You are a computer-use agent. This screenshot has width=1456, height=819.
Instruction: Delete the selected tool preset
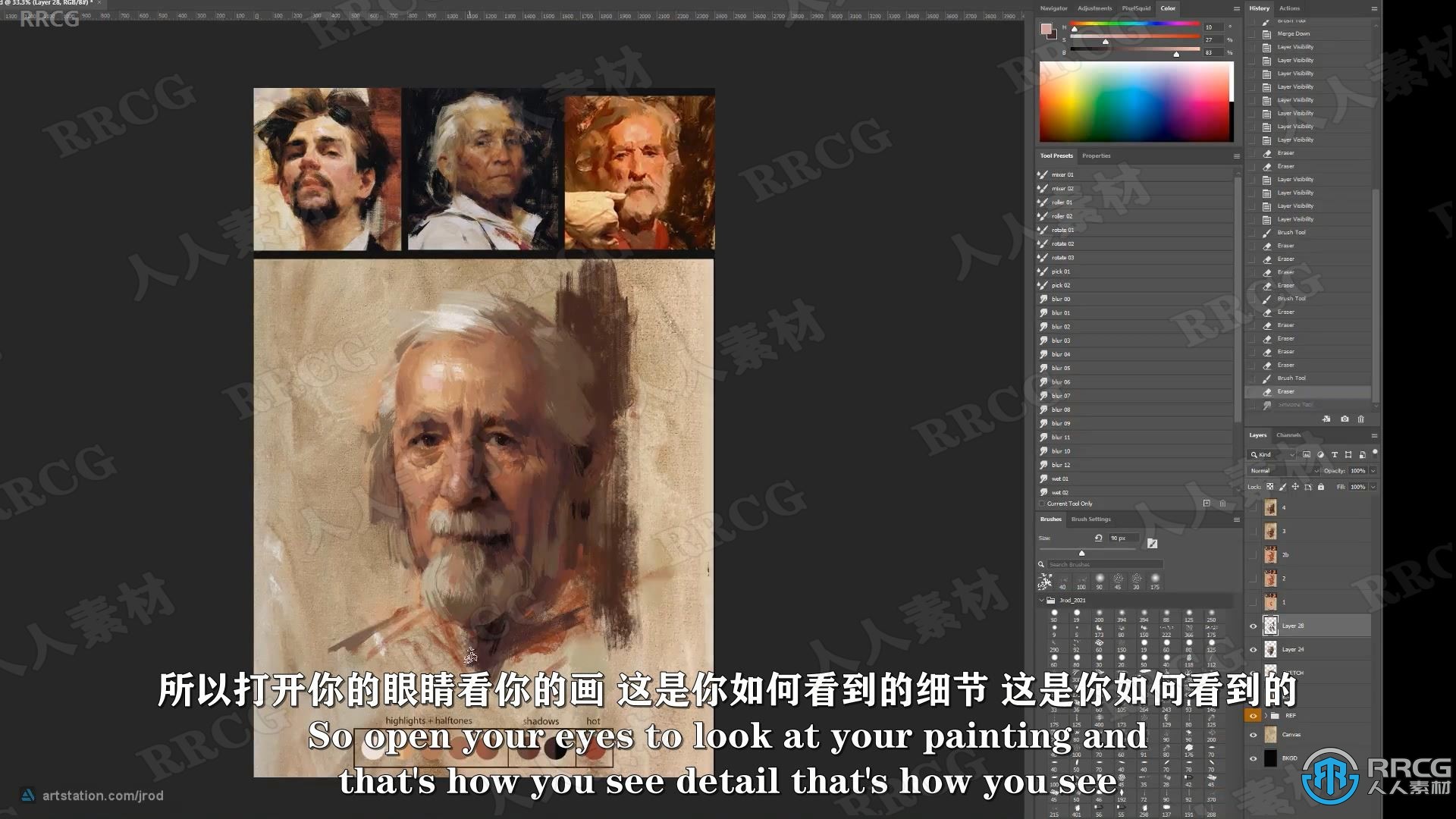1222,504
